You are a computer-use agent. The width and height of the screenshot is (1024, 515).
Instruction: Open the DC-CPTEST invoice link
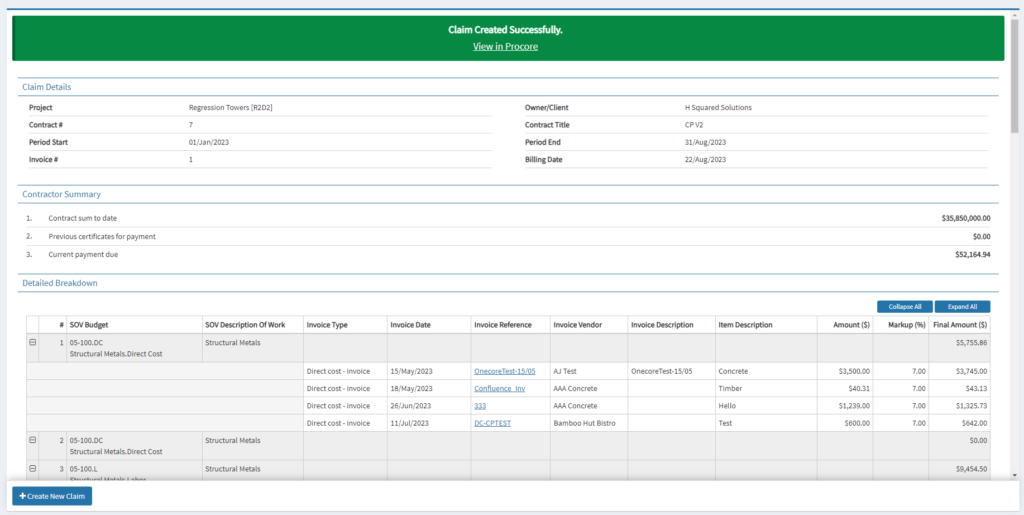pos(492,423)
